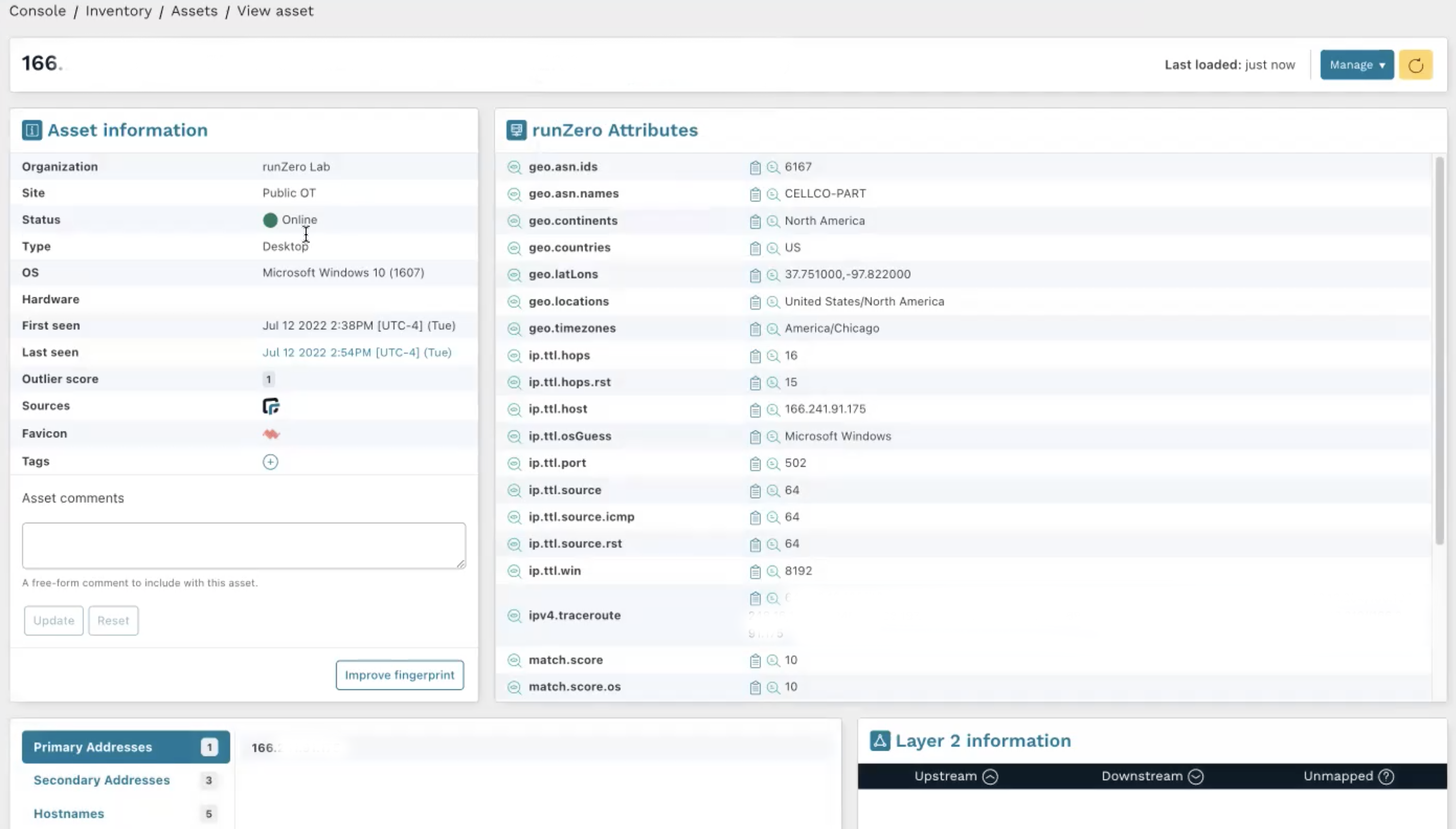Switch to the Hostnames tab
This screenshot has height=829, width=1456.
coord(69,813)
